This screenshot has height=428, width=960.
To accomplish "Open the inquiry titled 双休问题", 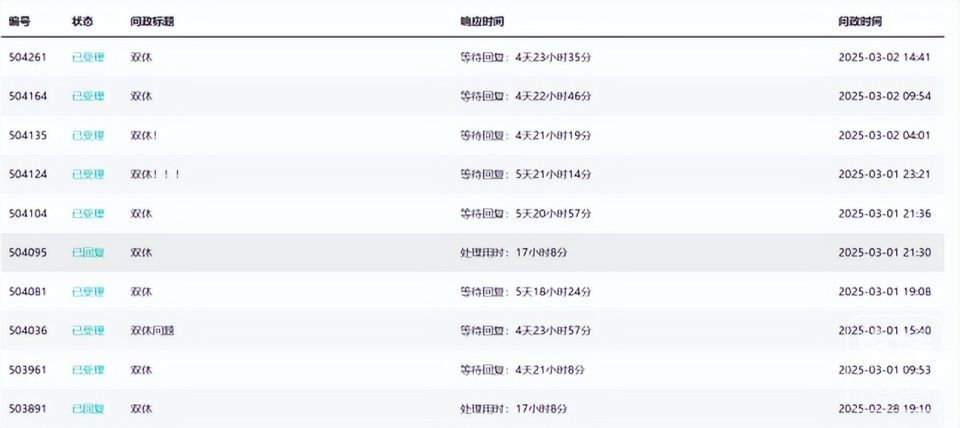I will click(152, 331).
